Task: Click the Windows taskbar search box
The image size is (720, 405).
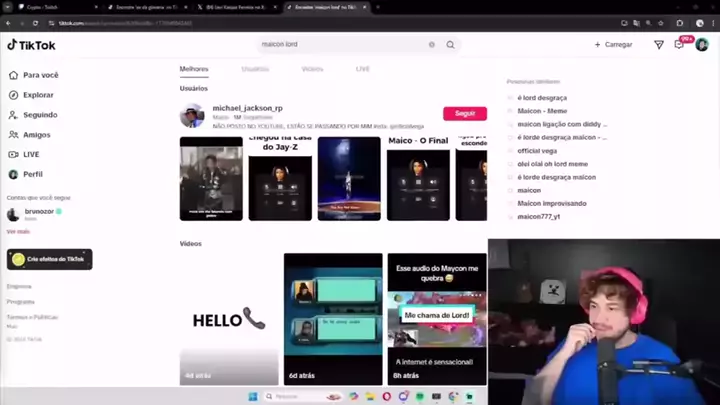Action: click(x=303, y=396)
